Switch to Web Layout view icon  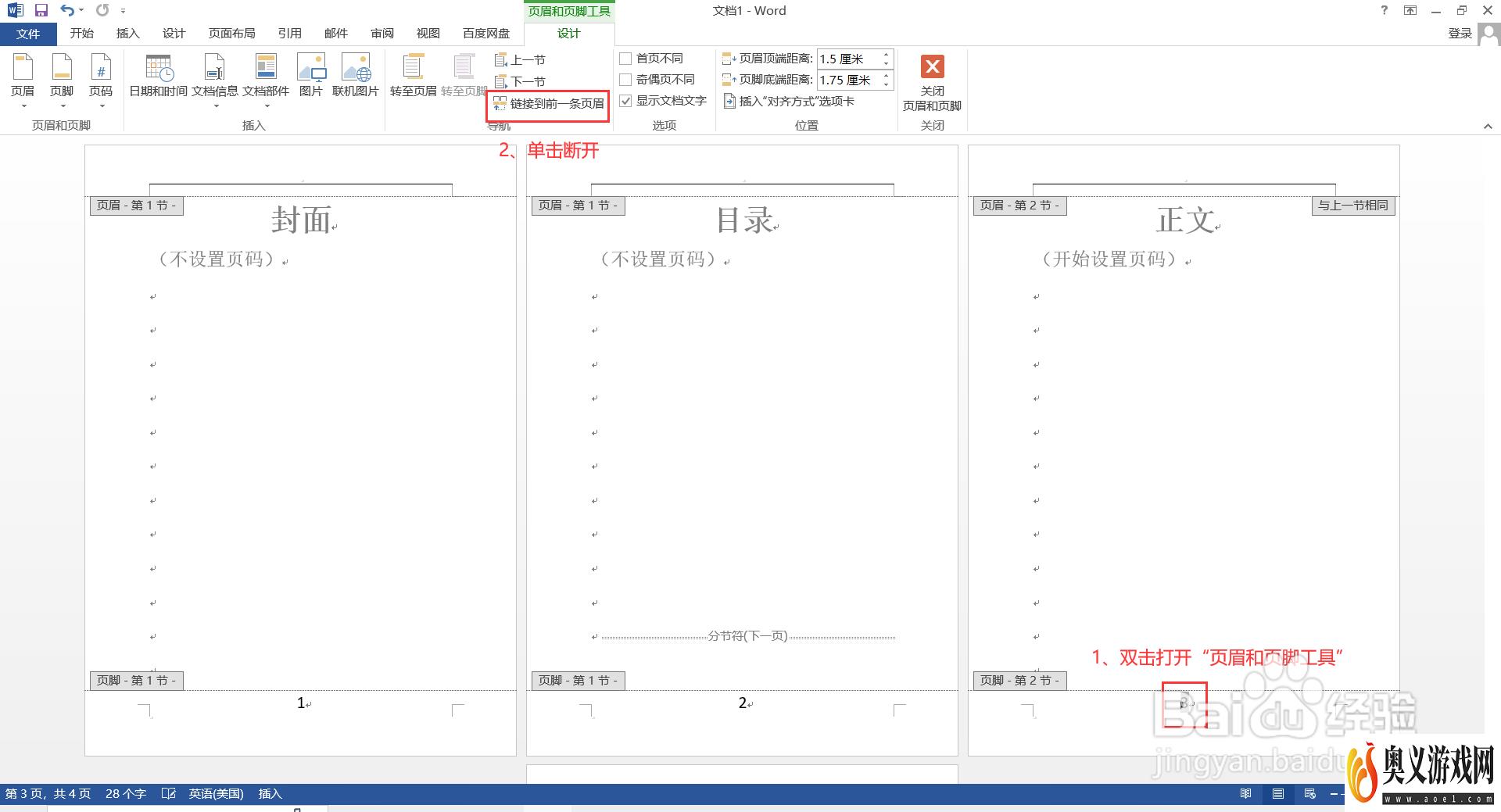point(1310,793)
